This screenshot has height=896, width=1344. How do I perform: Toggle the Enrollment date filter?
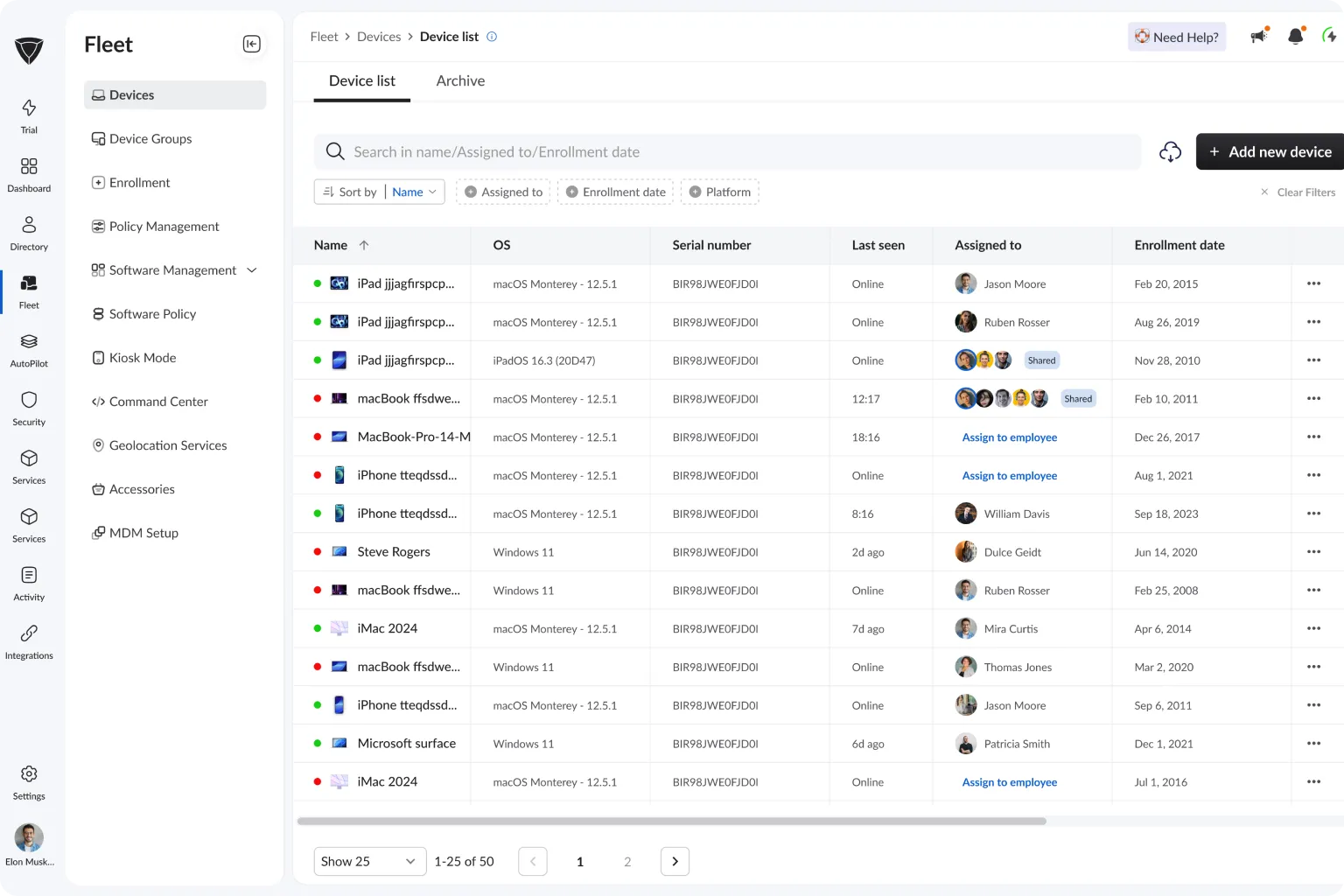pos(616,192)
